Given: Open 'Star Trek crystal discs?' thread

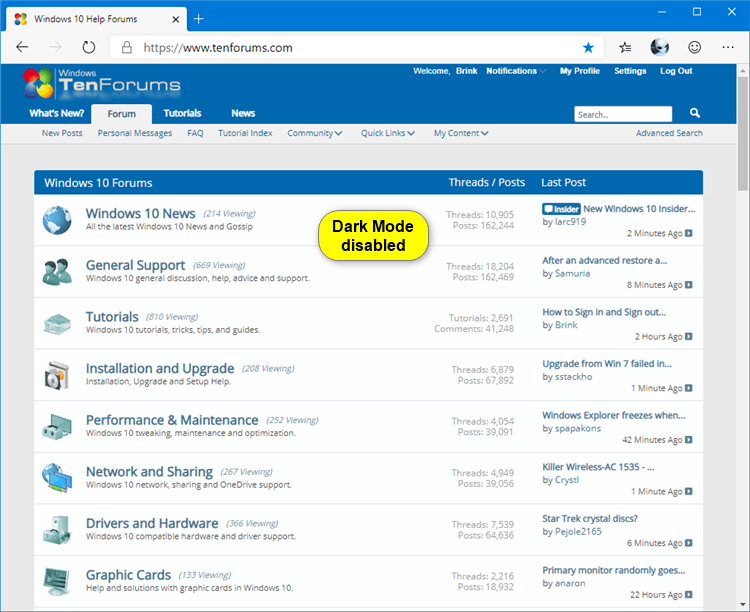Looking at the screenshot, I should [x=590, y=518].
